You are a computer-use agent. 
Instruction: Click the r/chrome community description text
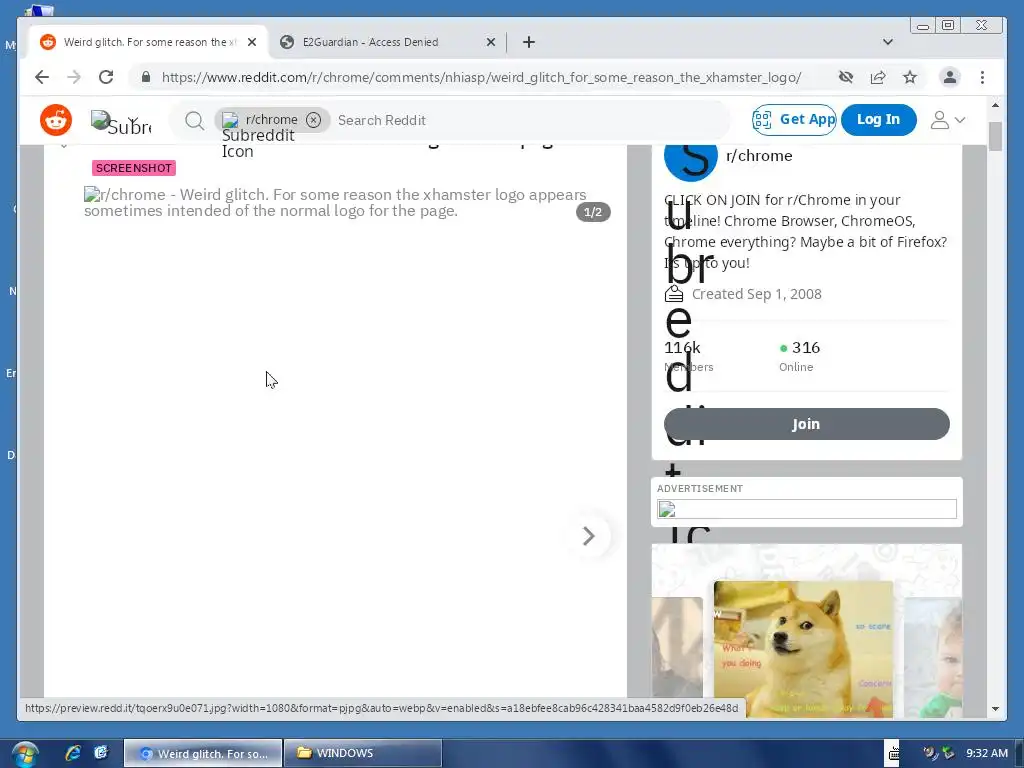[806, 231]
